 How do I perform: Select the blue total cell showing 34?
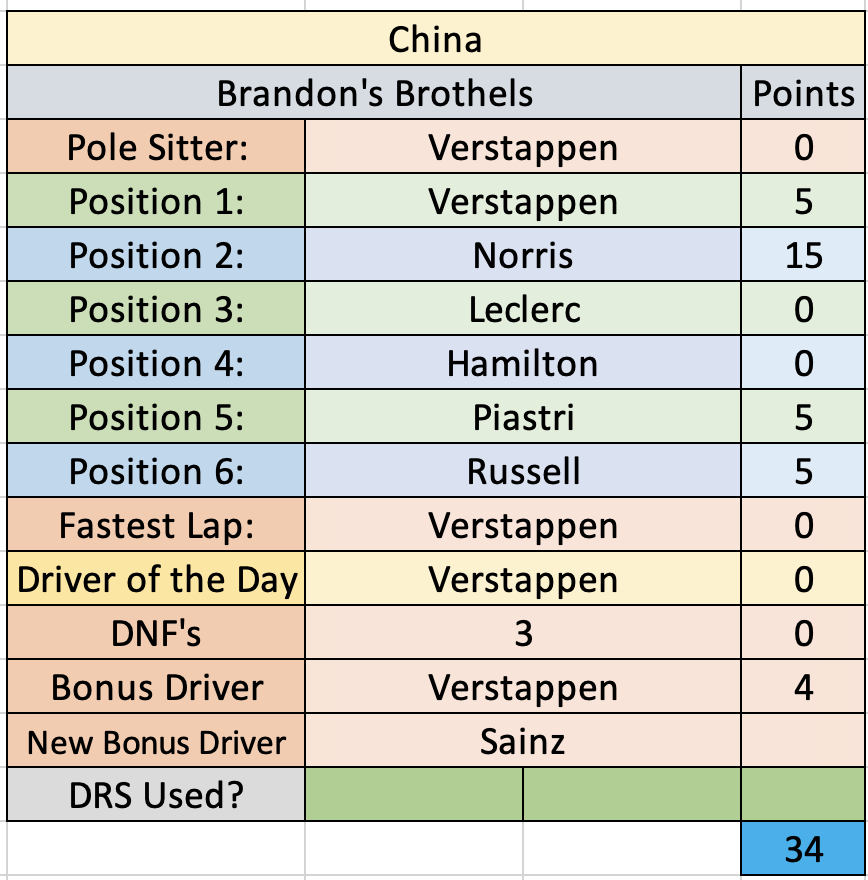[803, 848]
